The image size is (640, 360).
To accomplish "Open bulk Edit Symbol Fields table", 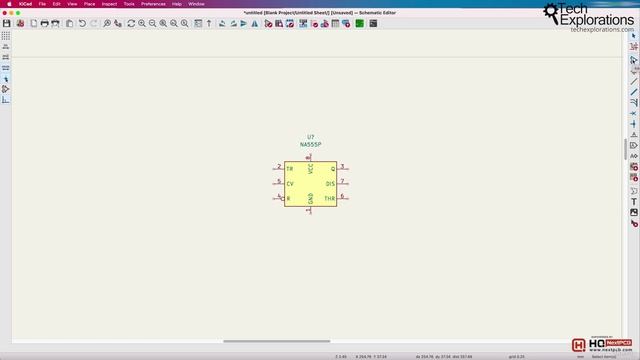I will (335, 23).
